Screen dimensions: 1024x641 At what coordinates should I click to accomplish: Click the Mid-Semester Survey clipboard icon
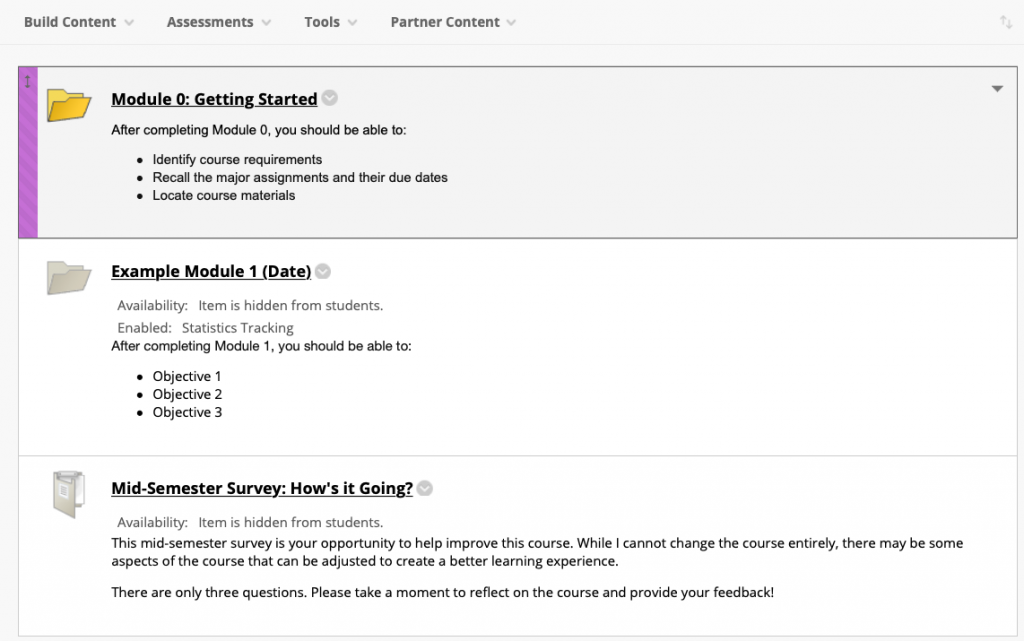click(x=69, y=494)
